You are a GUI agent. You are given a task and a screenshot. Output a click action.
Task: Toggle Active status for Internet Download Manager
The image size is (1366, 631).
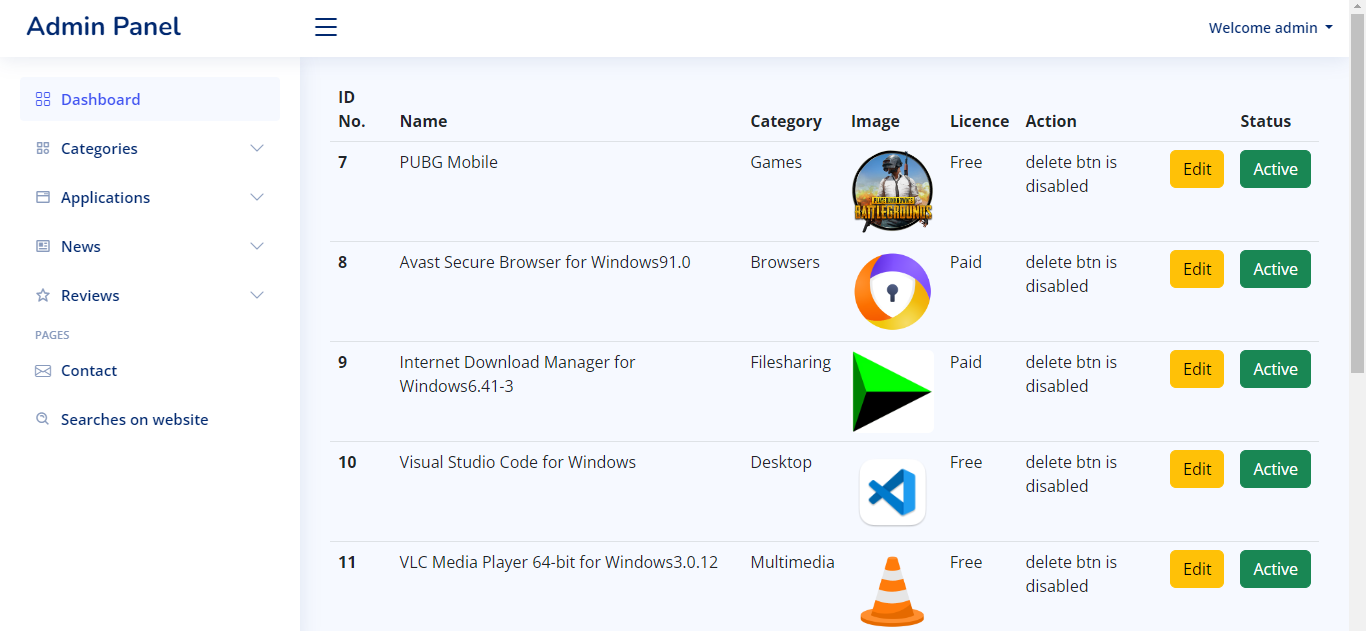coord(1275,369)
